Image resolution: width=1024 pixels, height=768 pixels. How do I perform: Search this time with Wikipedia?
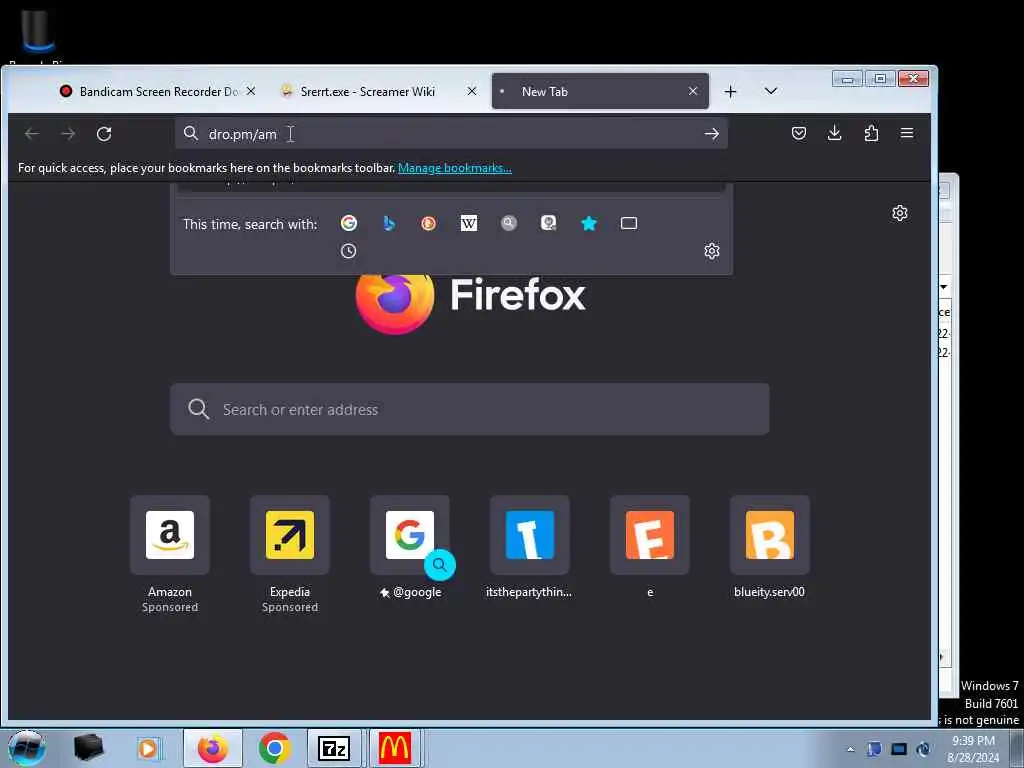coord(469,223)
